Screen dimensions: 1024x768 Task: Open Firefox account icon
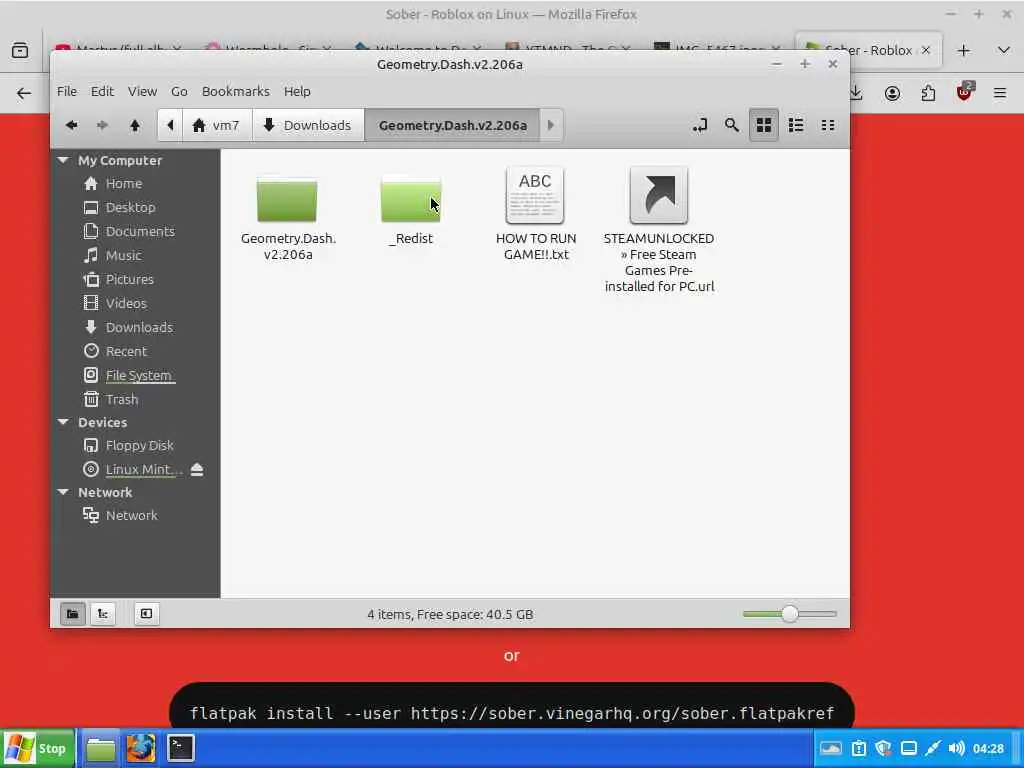[892, 93]
